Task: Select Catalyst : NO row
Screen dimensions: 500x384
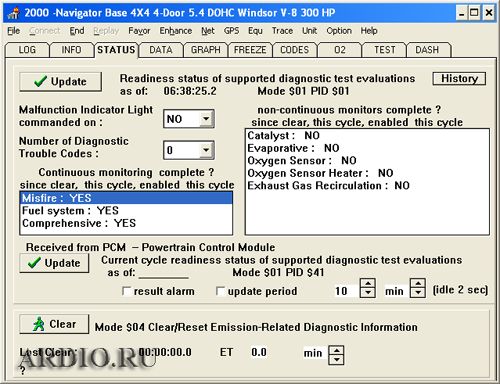Action: (367, 136)
